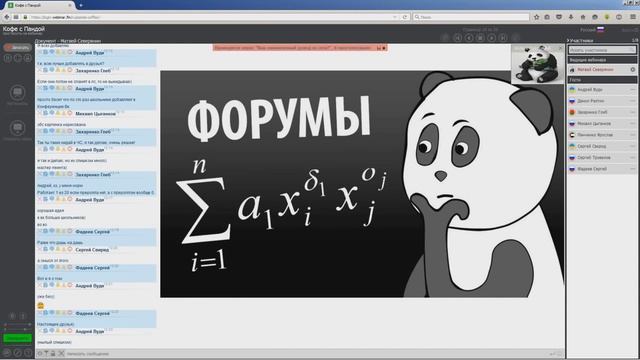Go to first slide in presentation controls
Screen dimensions: 640x360
click(x=458, y=38)
